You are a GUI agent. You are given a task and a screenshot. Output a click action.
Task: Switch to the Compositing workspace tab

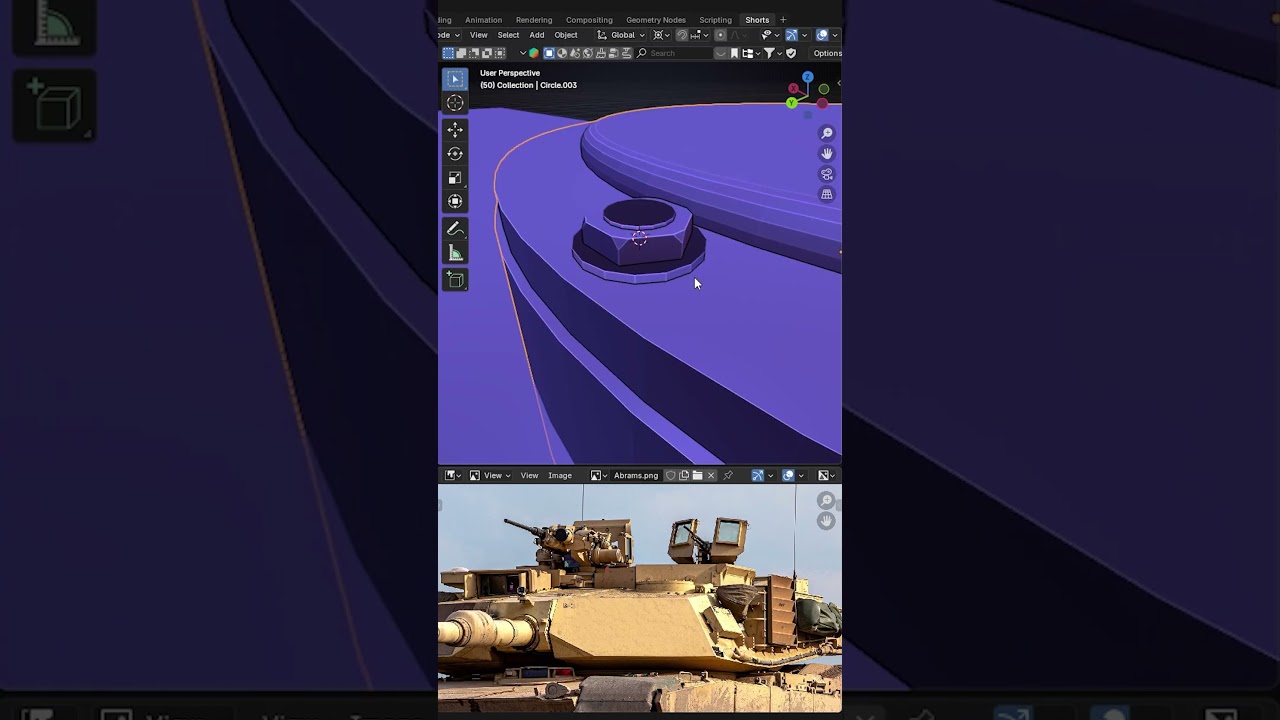click(589, 20)
